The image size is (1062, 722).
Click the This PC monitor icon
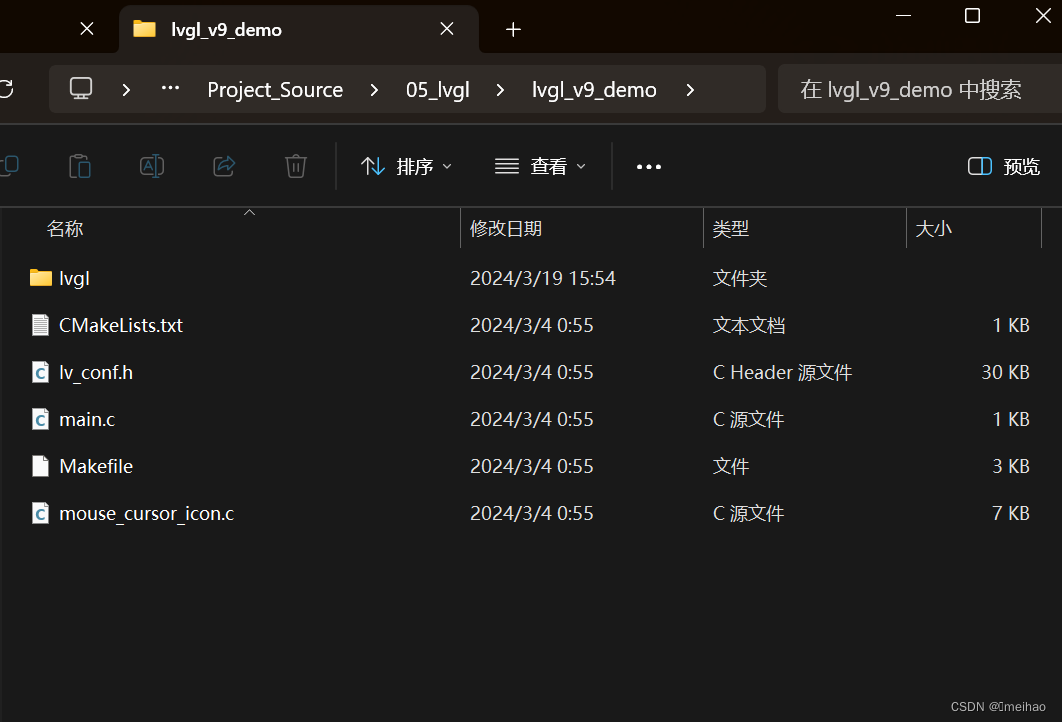click(81, 89)
